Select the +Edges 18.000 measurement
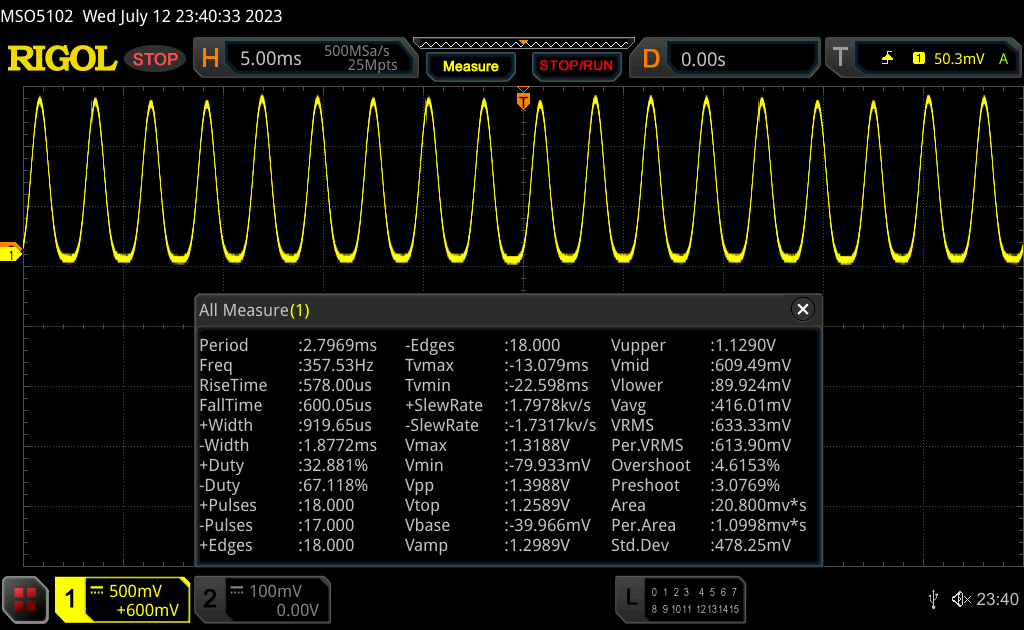Viewport: 1024px width, 630px height. coord(277,545)
